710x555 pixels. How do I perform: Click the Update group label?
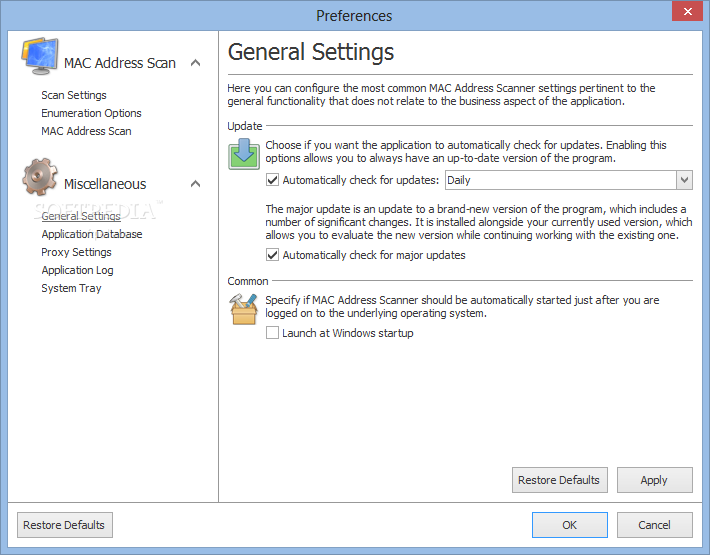(245, 126)
